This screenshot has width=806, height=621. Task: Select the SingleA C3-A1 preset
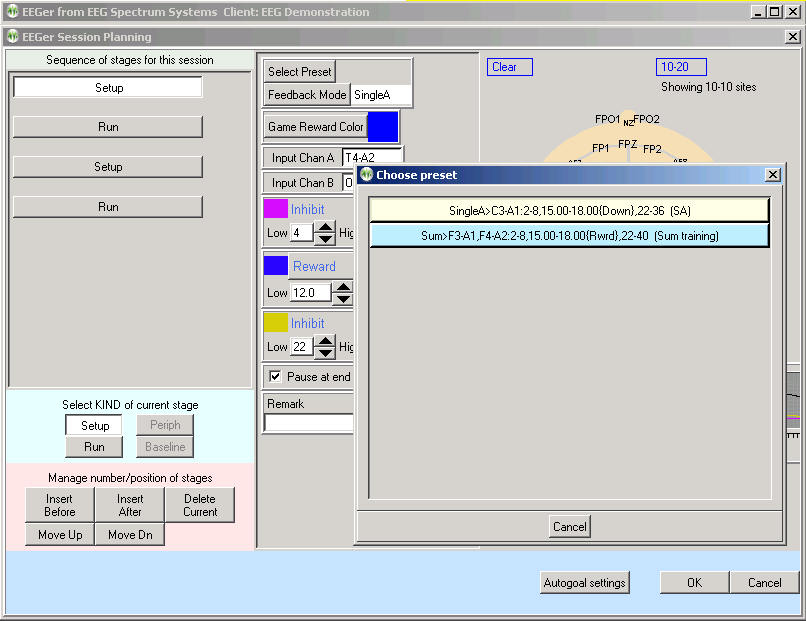[568, 210]
